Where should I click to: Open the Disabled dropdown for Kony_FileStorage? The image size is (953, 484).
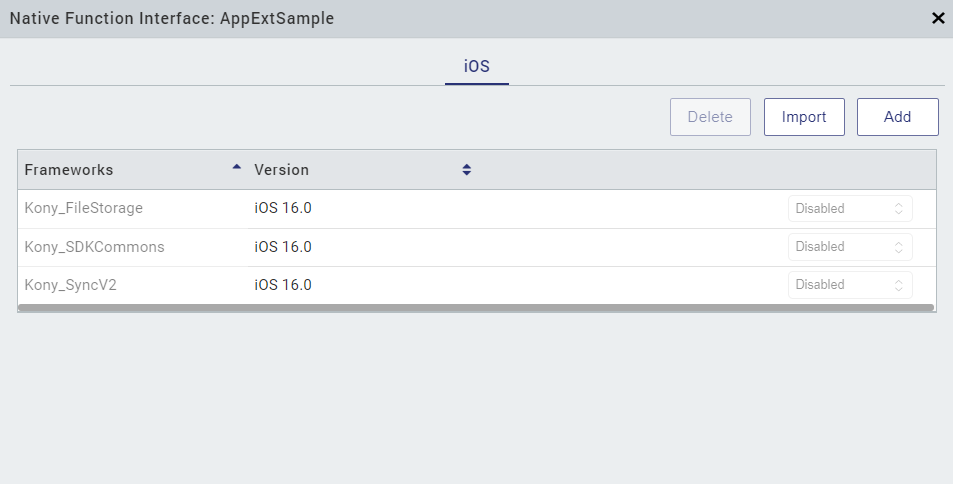pos(849,209)
